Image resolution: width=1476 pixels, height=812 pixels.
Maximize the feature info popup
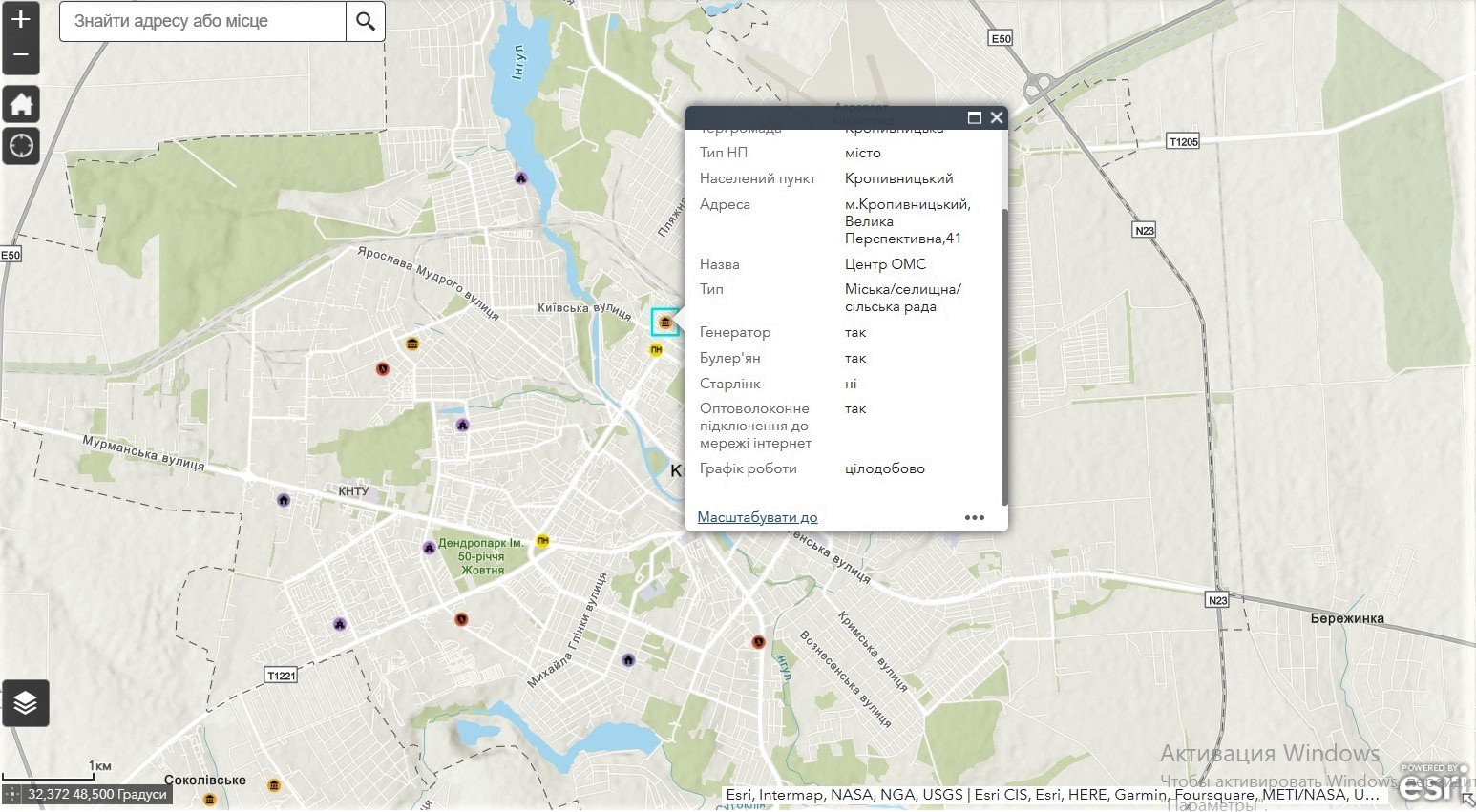pos(975,117)
